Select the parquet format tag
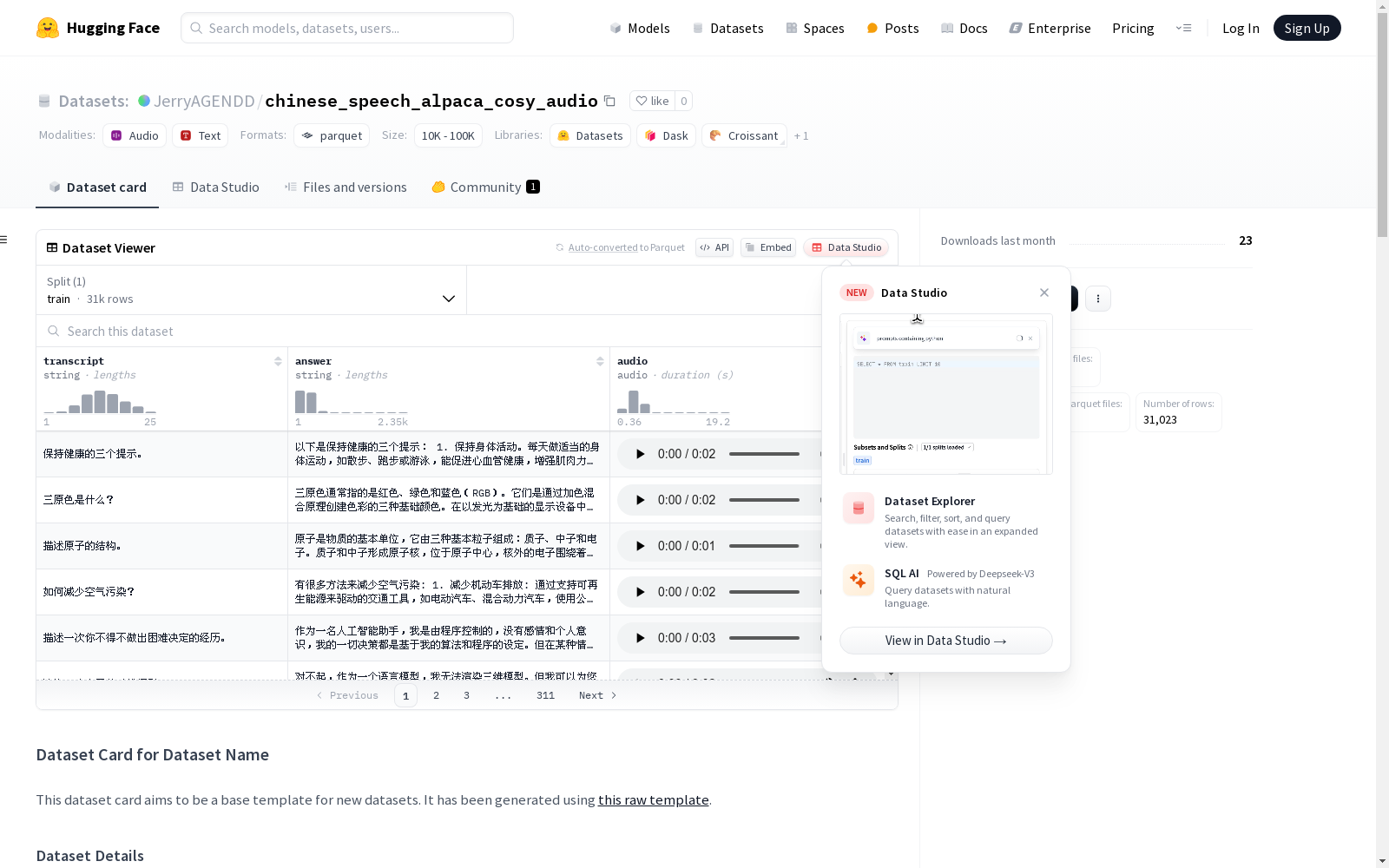This screenshot has height=868, width=1389. click(332, 135)
